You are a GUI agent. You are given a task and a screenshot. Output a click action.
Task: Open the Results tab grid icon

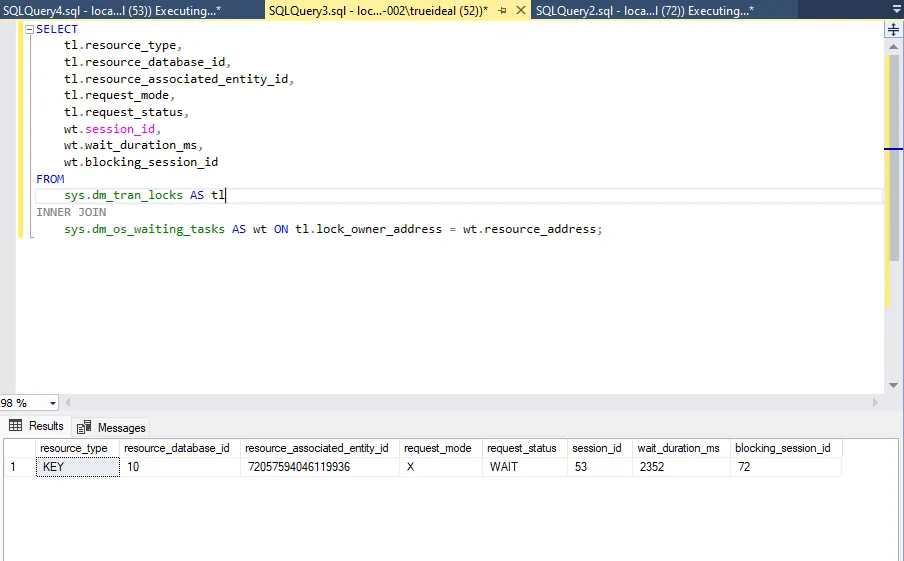pyautogui.click(x=15, y=426)
